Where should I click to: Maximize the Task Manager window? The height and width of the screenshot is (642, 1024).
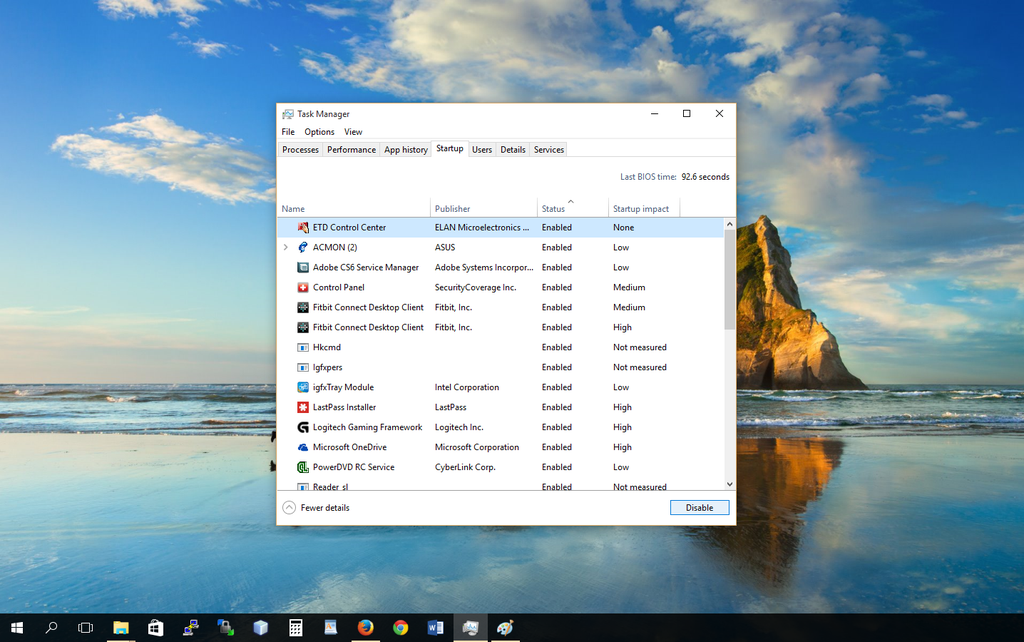686,114
